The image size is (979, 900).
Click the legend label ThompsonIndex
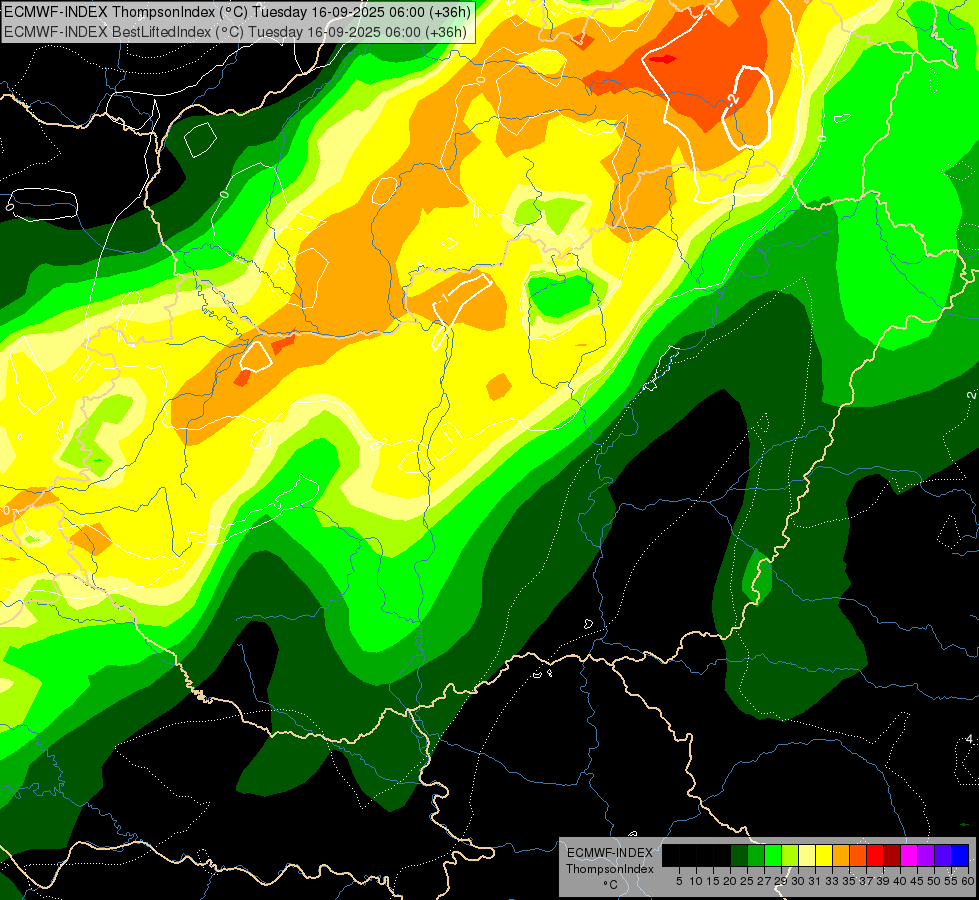[610, 869]
